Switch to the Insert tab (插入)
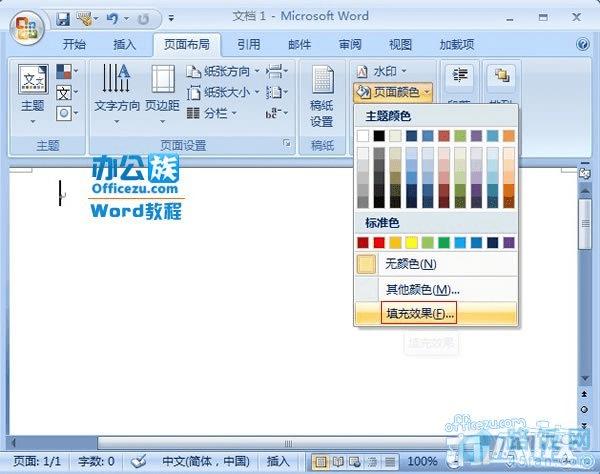 [124, 44]
